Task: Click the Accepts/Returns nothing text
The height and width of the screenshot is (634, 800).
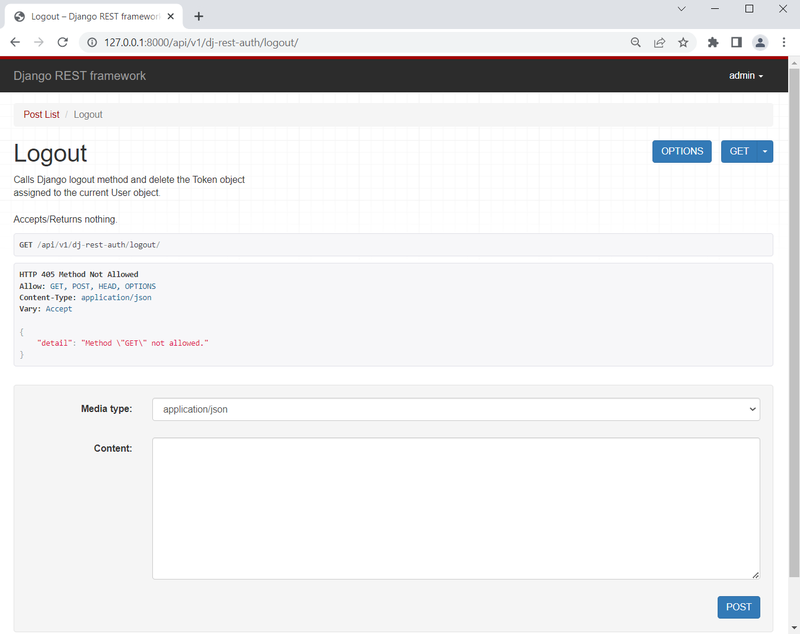Action: pyautogui.click(x=65, y=219)
